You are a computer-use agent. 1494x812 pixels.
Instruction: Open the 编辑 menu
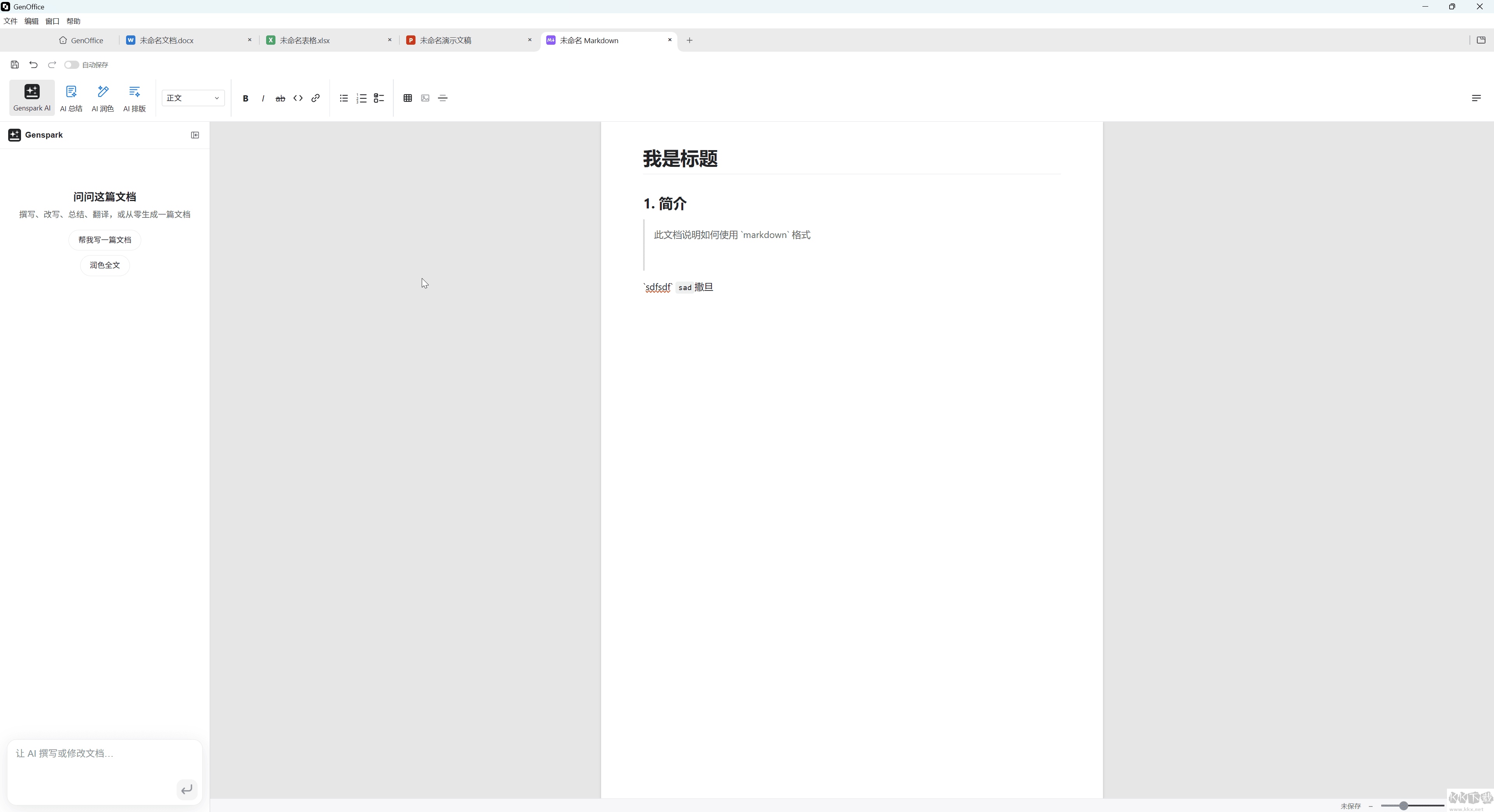tap(31, 21)
